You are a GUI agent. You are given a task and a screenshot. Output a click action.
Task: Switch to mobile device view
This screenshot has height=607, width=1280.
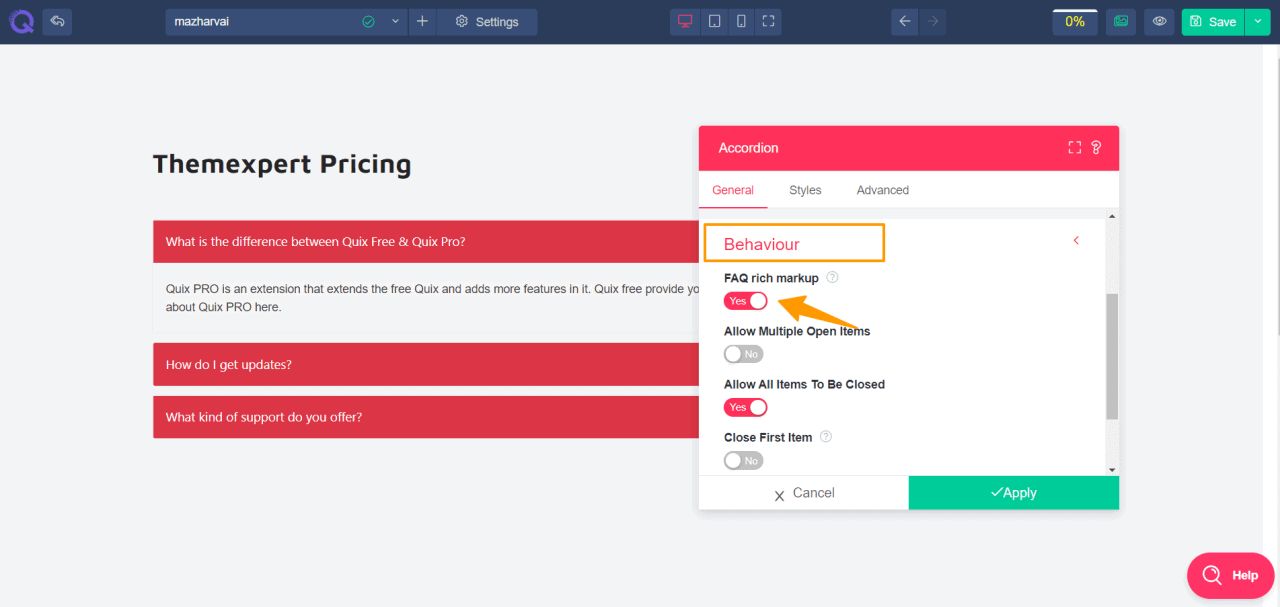point(741,21)
